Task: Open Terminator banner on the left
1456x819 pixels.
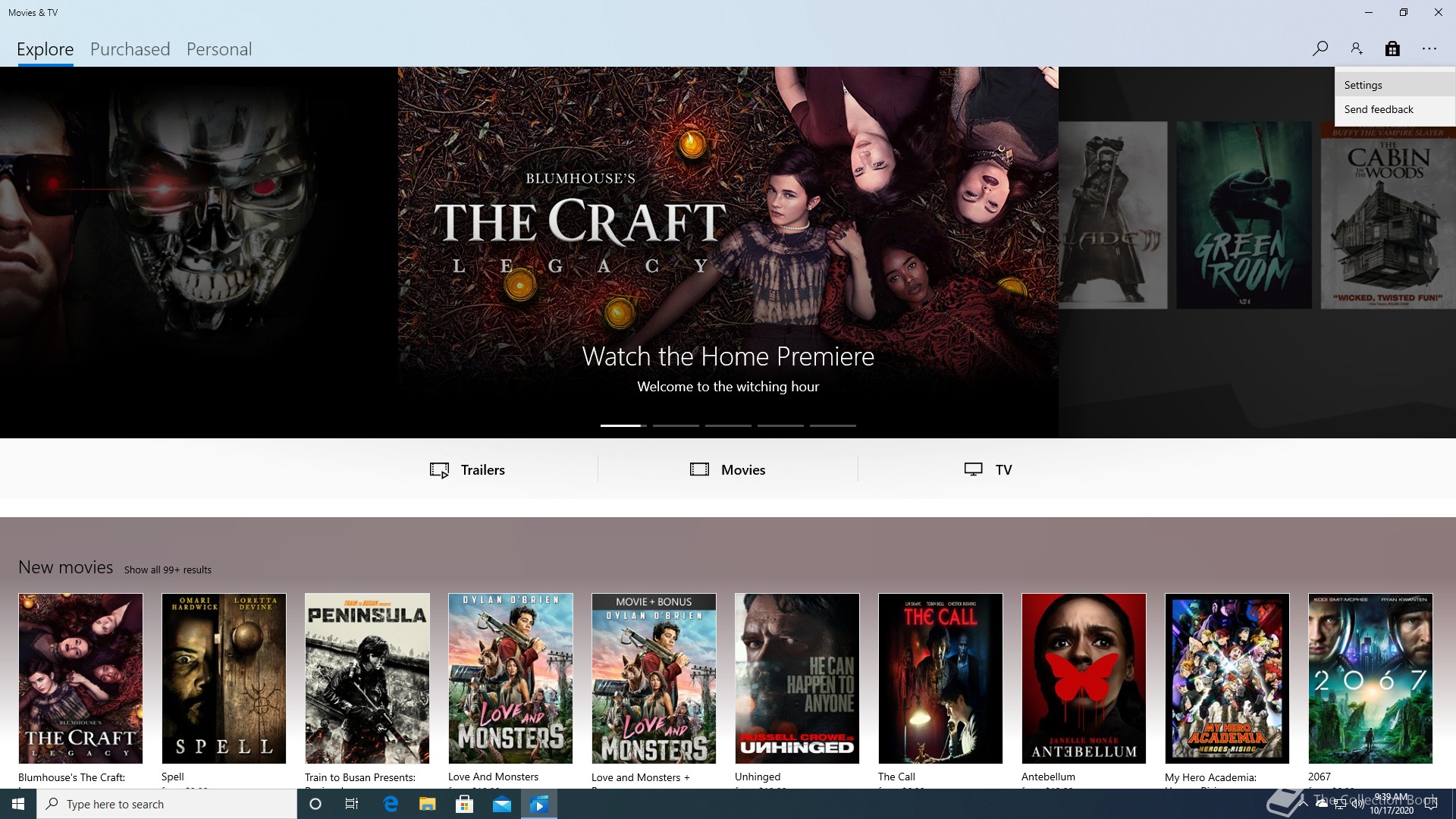Action: [x=199, y=252]
